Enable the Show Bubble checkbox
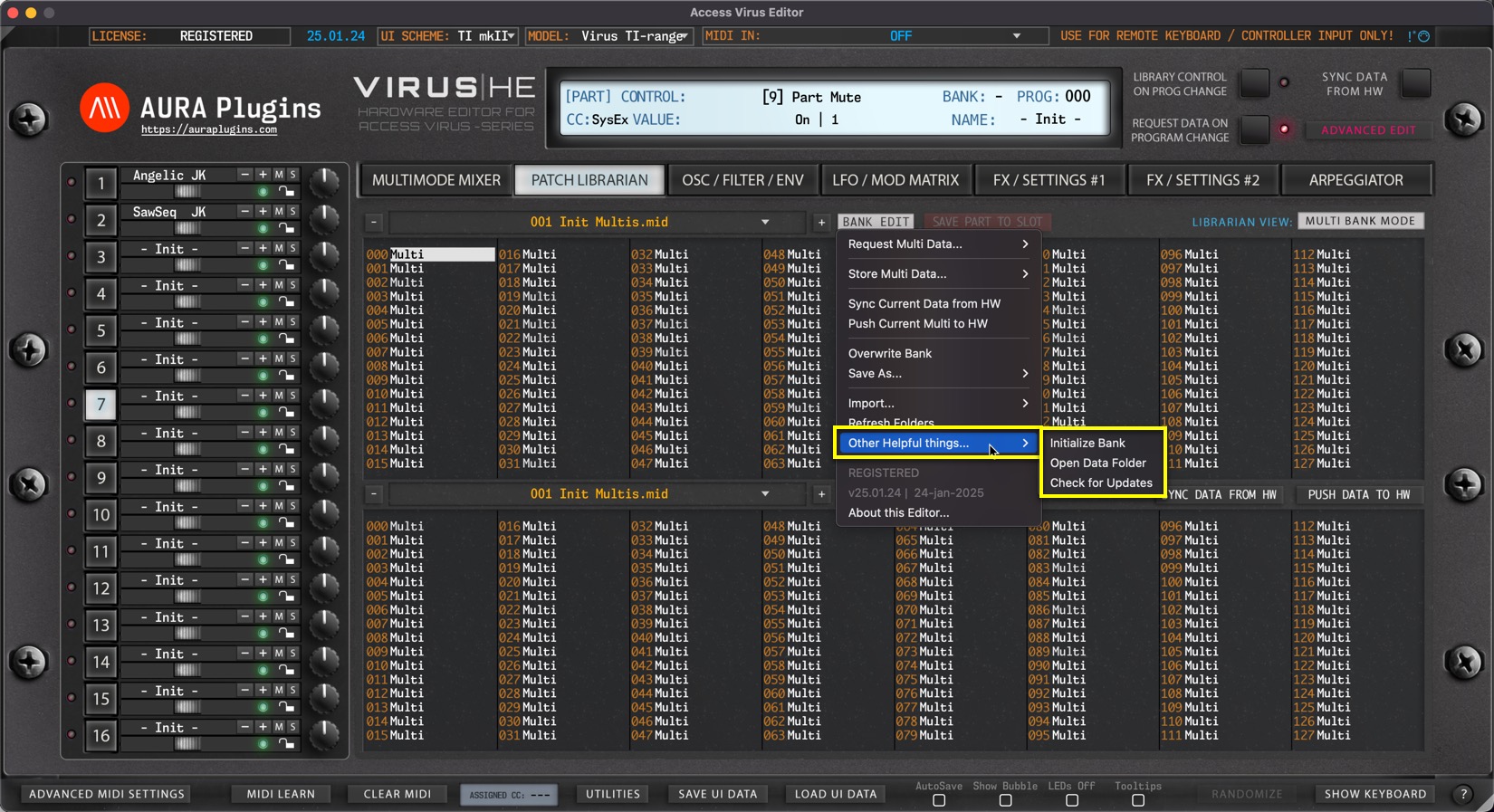The width and height of the screenshot is (1494, 812). tap(1005, 800)
